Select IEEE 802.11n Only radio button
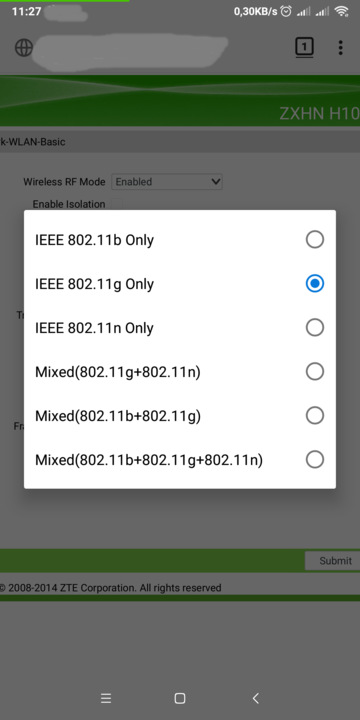The width and height of the screenshot is (360, 720). (315, 327)
